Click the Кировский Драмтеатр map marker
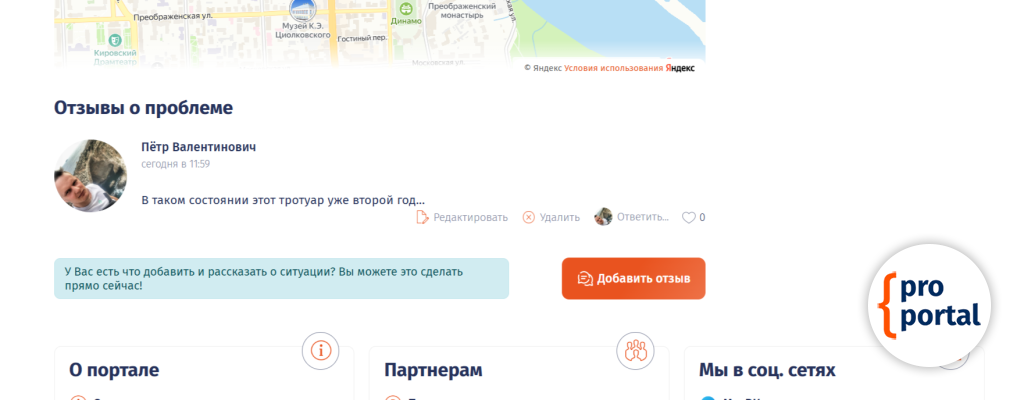 click(x=115, y=39)
